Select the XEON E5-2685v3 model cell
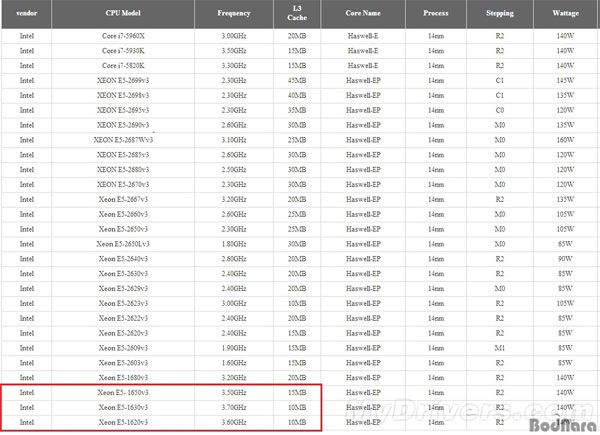Image resolution: width=600 pixels, height=435 pixels. pos(123,155)
